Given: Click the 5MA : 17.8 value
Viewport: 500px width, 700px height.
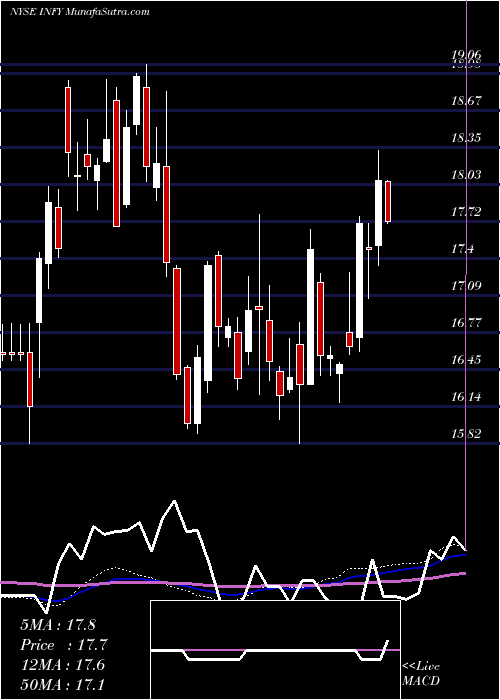Looking at the screenshot, I should (x=58, y=625).
